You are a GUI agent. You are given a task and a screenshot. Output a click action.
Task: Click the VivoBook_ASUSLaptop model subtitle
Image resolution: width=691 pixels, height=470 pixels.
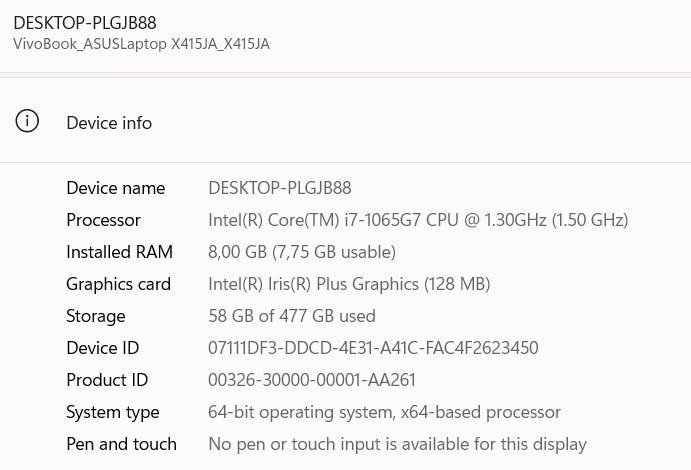tap(141, 44)
